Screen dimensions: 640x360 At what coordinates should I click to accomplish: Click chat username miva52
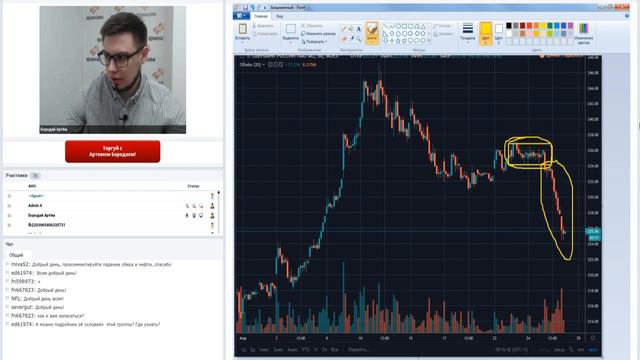coord(20,264)
